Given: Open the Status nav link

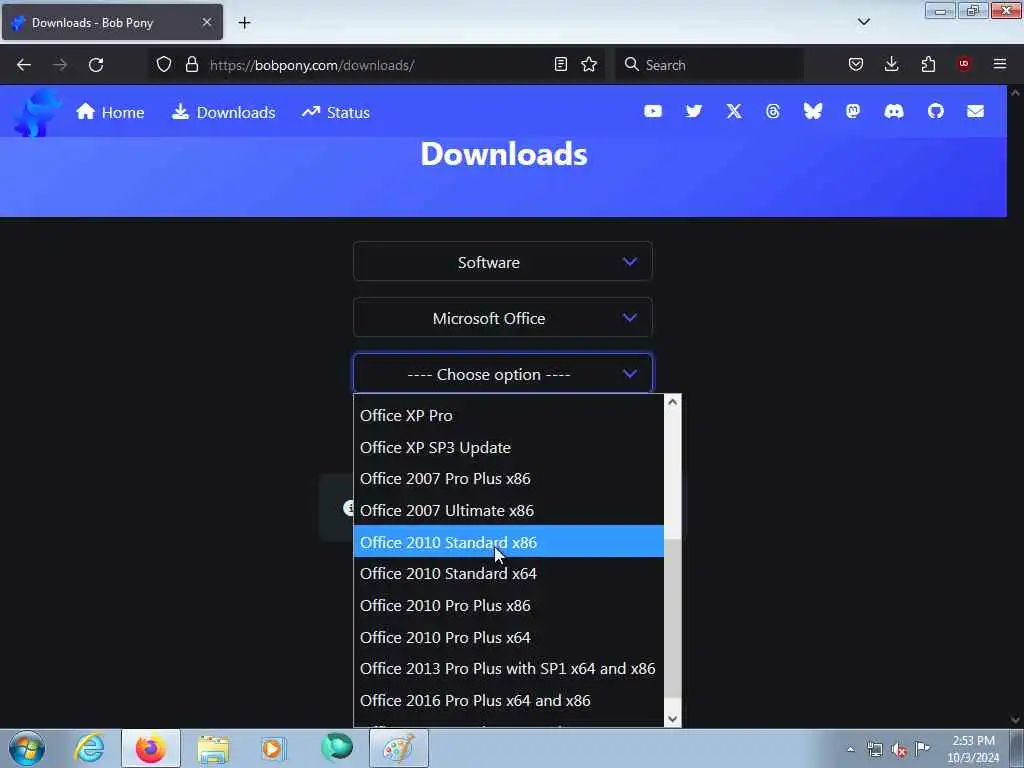Looking at the screenshot, I should (x=336, y=112).
